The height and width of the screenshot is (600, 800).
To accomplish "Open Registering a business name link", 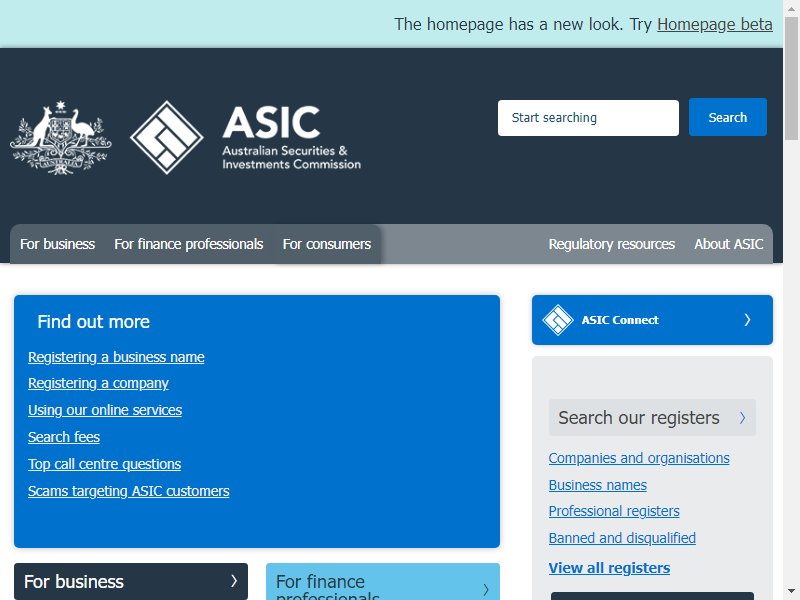I will 116,357.
